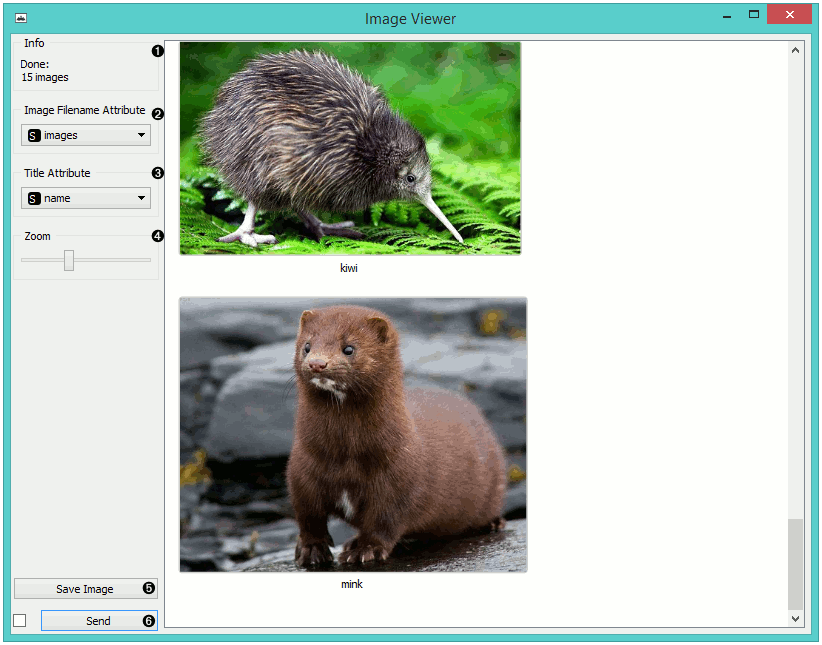
Task: Click the Send button
Action: pos(98,621)
